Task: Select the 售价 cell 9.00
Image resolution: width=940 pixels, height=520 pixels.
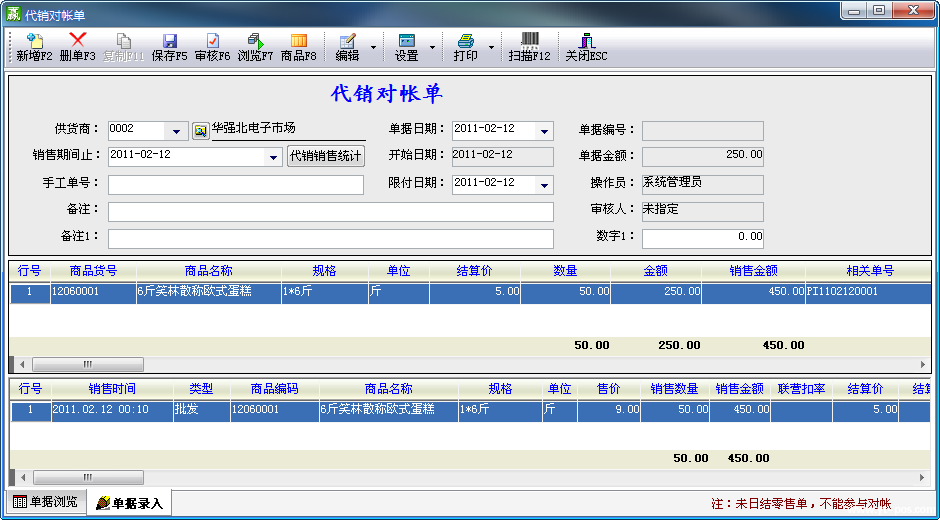Action: coord(609,410)
